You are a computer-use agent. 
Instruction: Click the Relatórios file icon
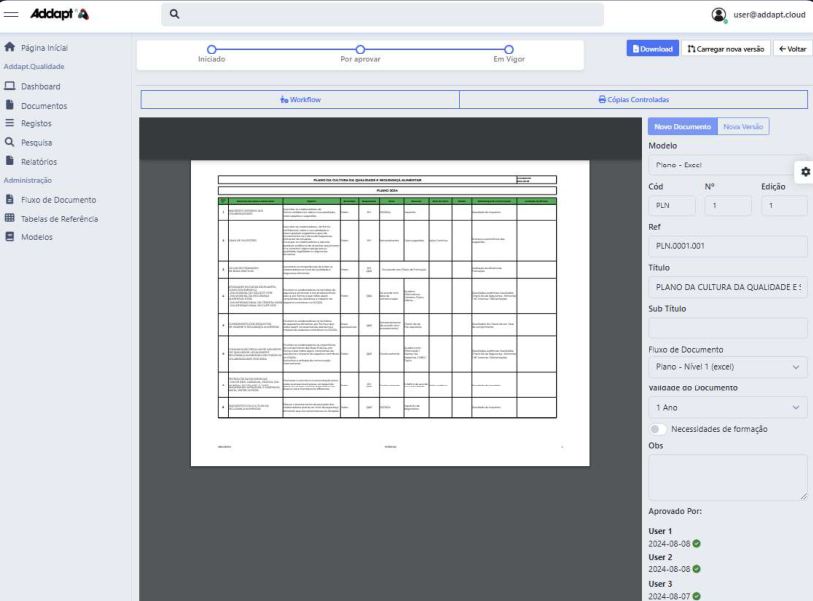(x=9, y=161)
